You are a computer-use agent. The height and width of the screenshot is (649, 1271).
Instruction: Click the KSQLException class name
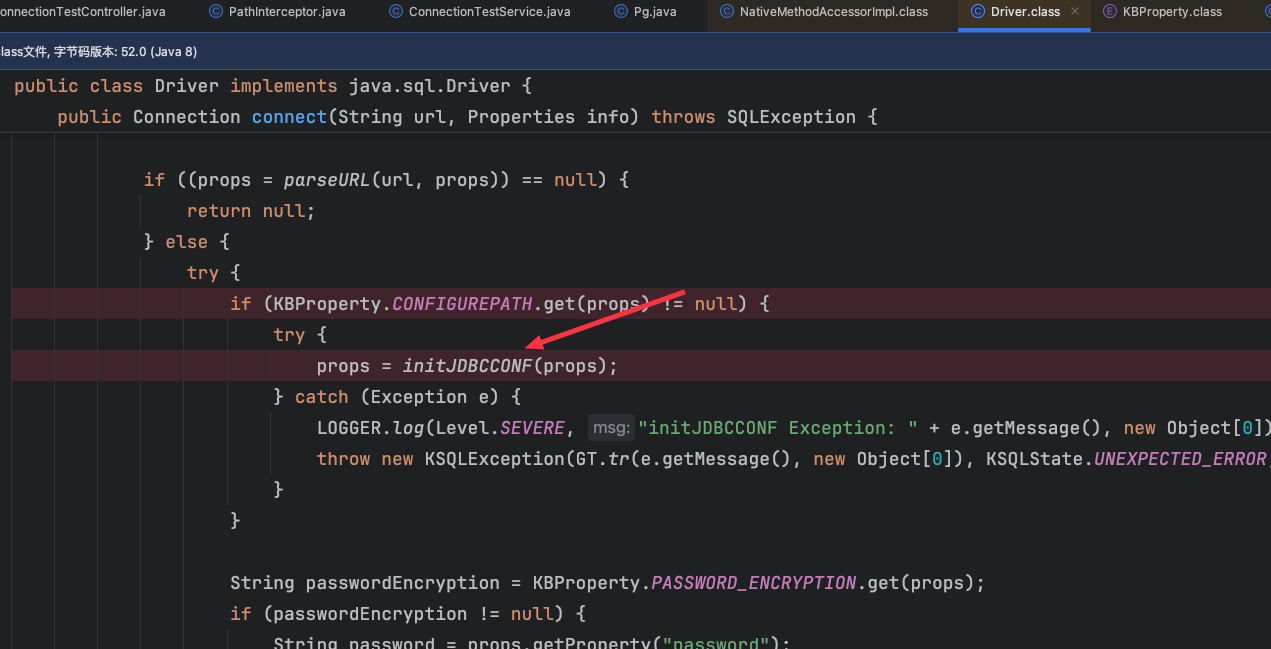pos(495,459)
